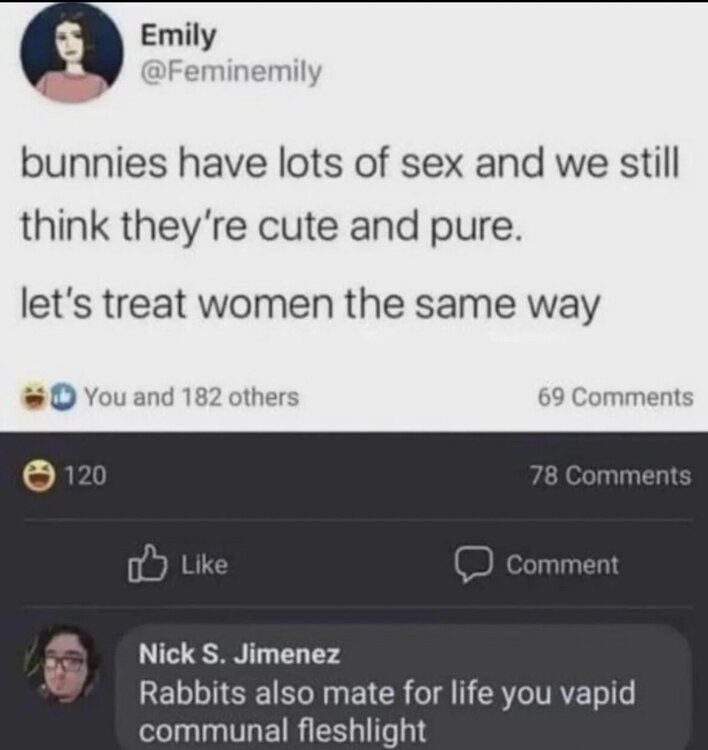Open the @Feminemily handle link

click(x=231, y=72)
